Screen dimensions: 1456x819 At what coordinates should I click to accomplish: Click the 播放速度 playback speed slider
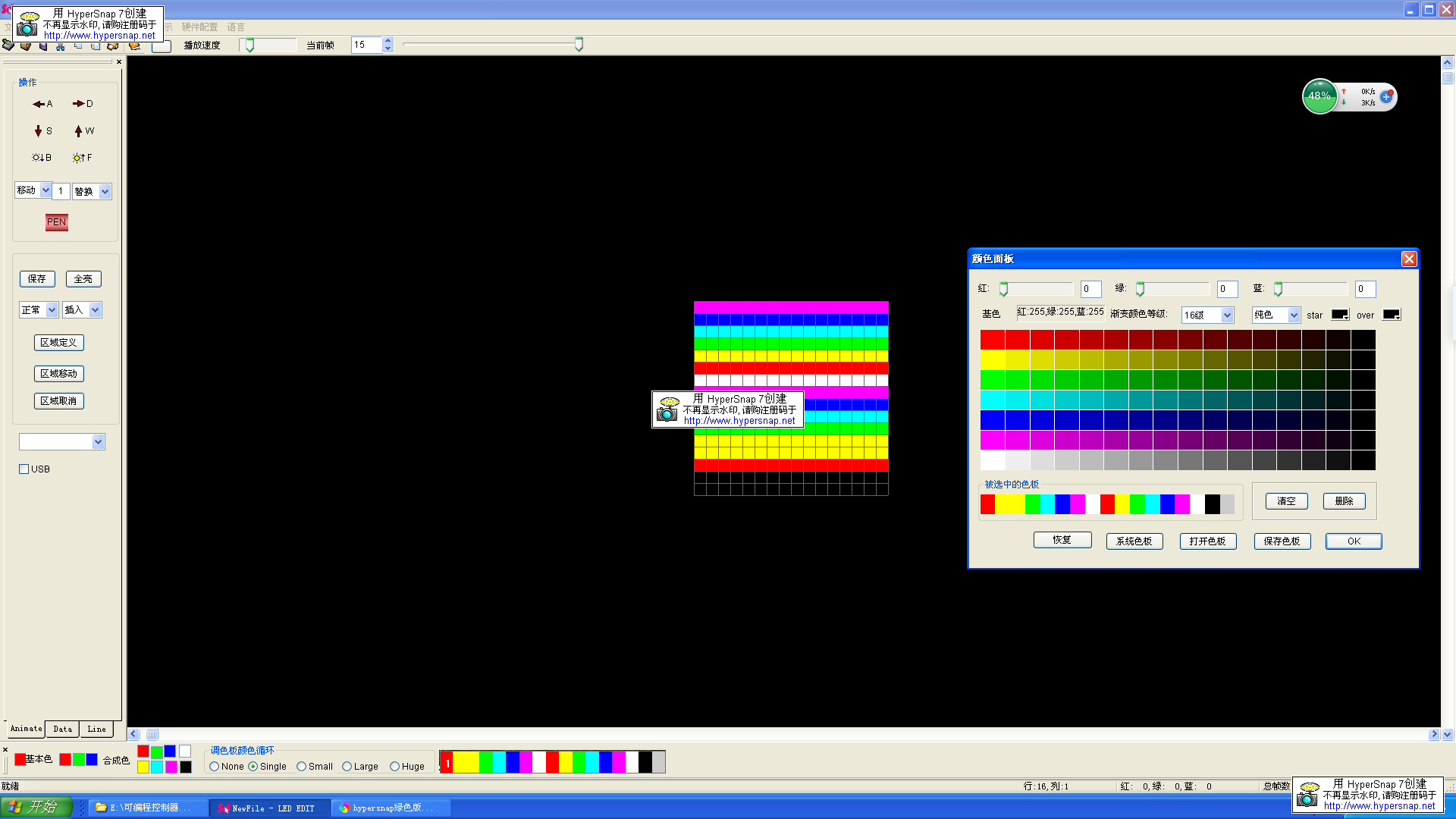[x=268, y=45]
